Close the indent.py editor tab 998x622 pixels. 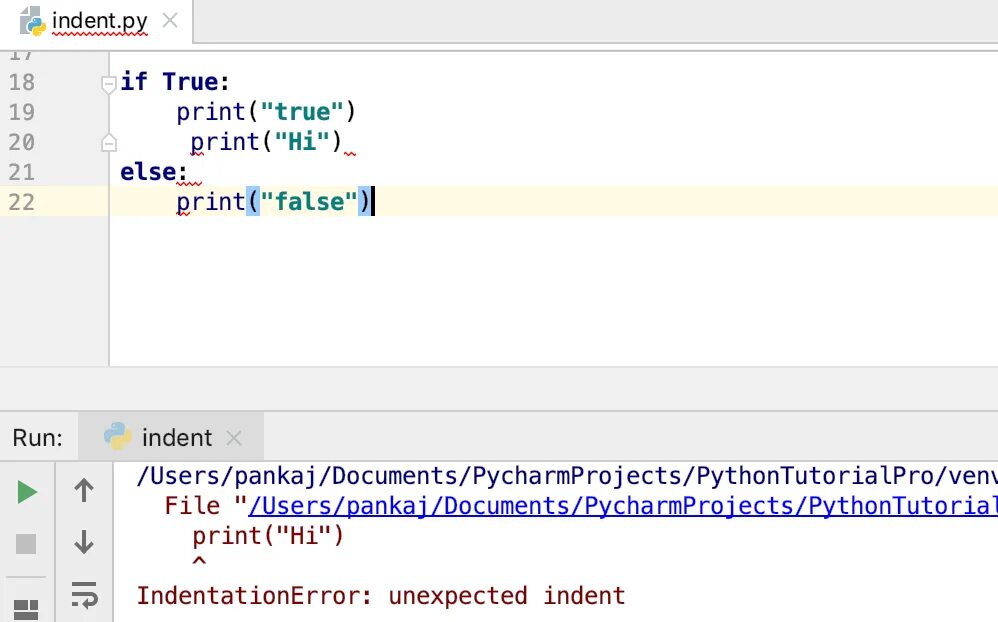tap(170, 20)
